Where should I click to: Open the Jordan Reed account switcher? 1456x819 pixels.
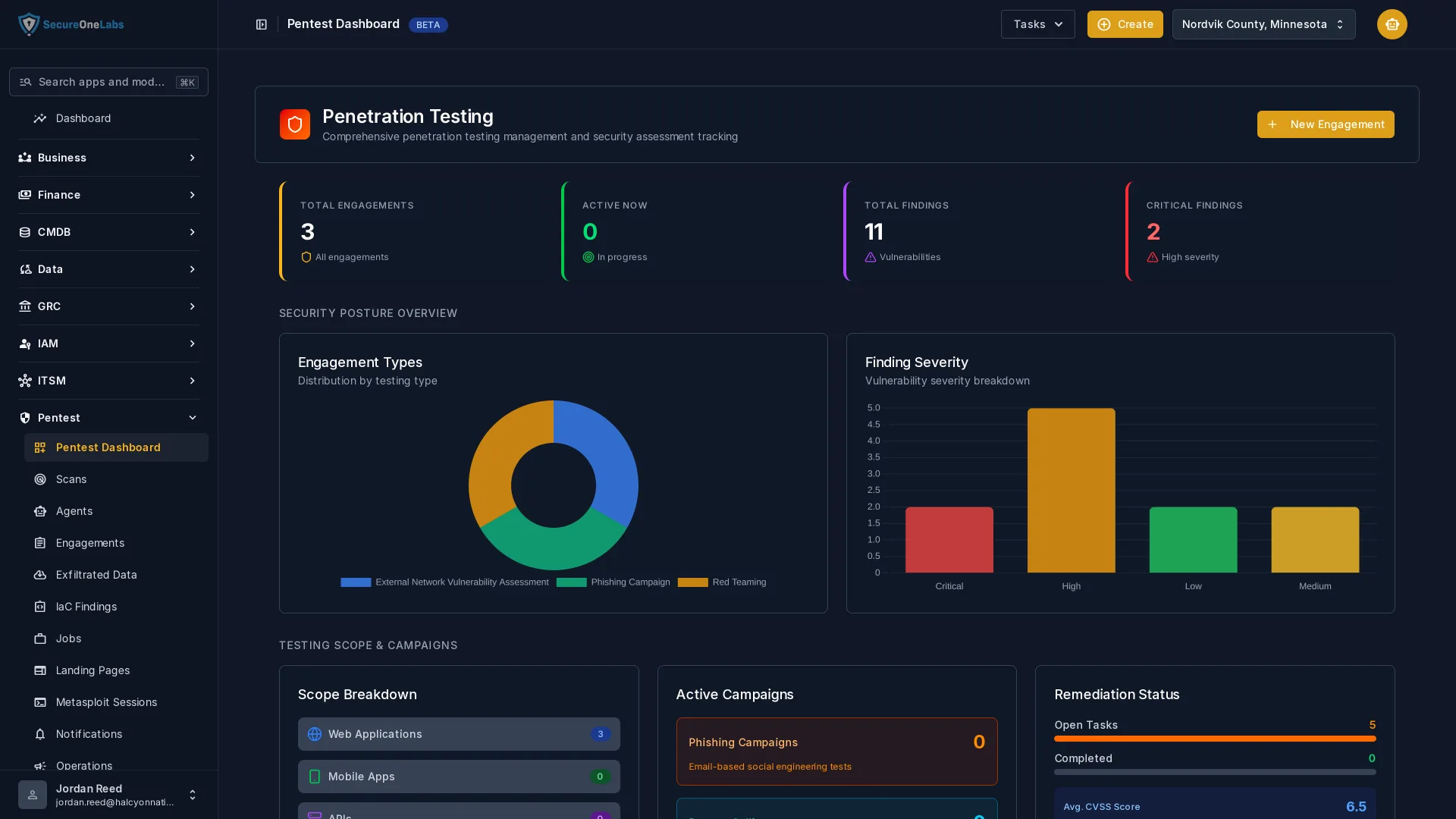pos(192,795)
